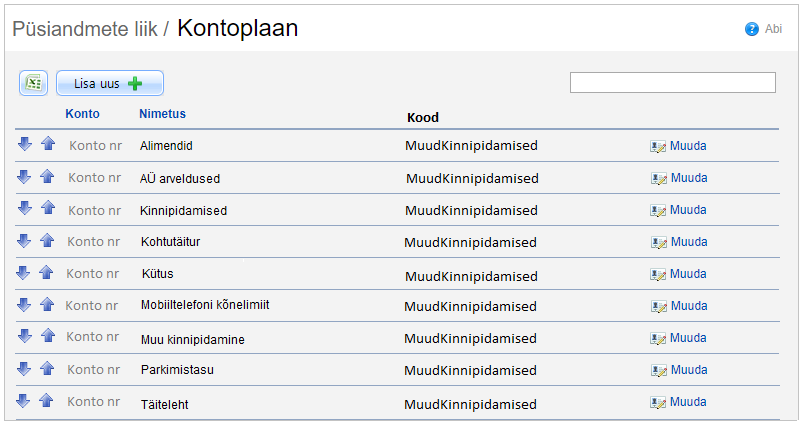Screen dimensions: 804x424
Task: Move AÜ arveldused row up
Action: click(46, 177)
